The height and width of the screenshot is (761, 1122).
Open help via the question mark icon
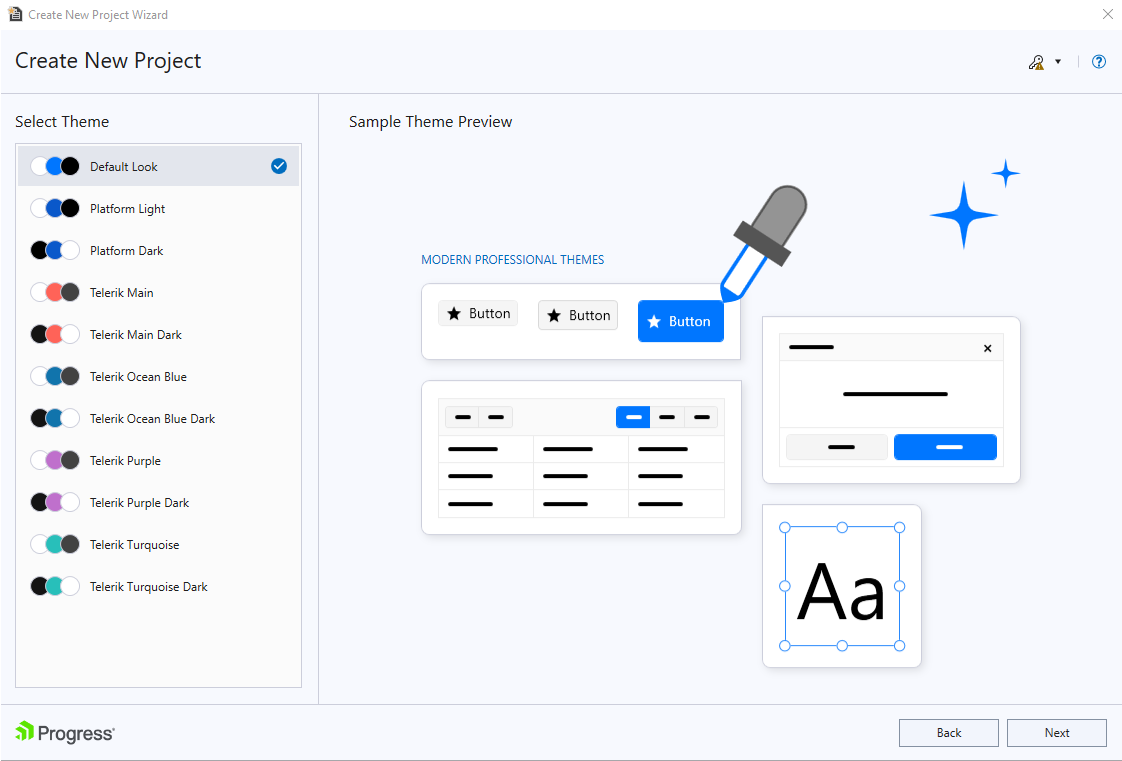(x=1098, y=61)
